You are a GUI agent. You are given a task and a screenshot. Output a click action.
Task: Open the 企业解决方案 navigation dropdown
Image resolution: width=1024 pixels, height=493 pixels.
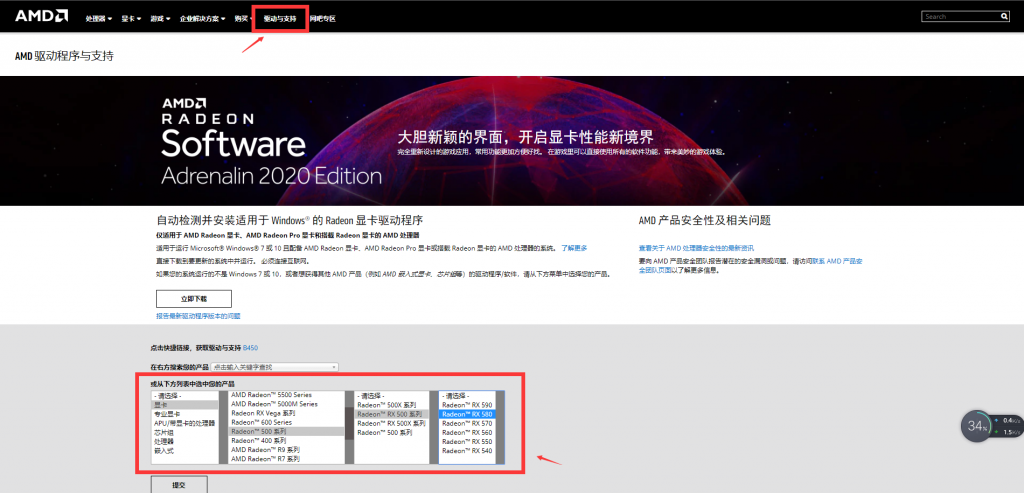pos(202,19)
